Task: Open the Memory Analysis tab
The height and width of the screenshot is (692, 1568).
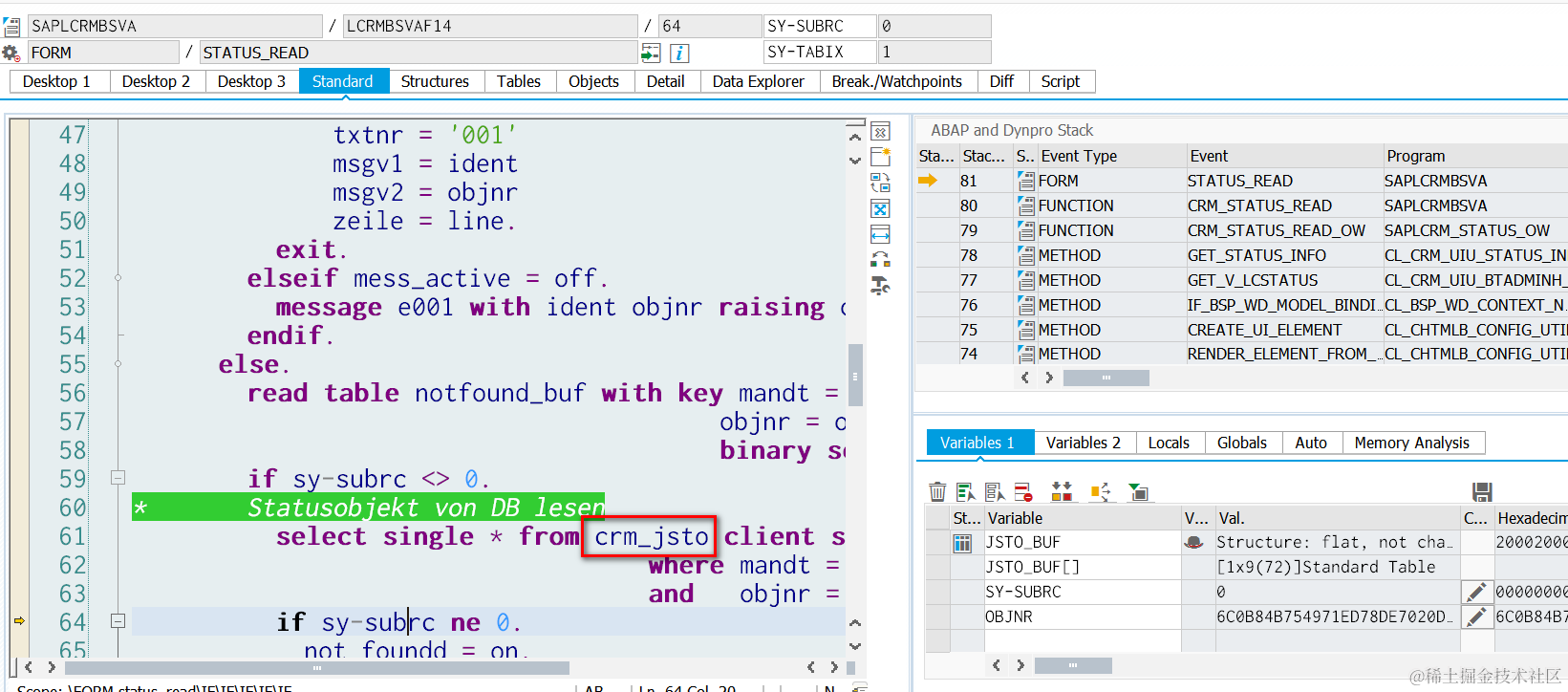Action: (x=1411, y=443)
